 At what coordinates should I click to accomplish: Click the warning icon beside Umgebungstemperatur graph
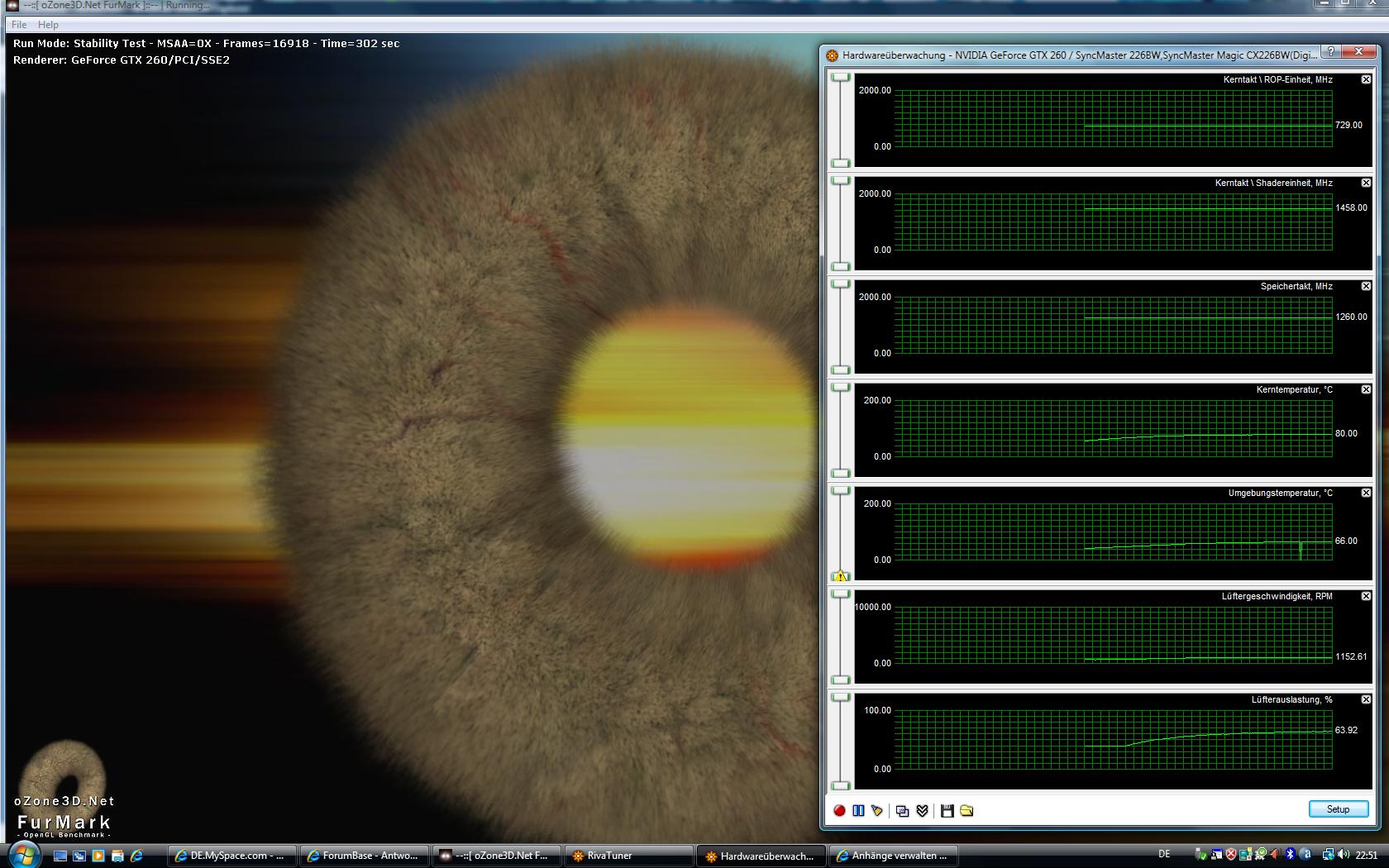(x=841, y=575)
